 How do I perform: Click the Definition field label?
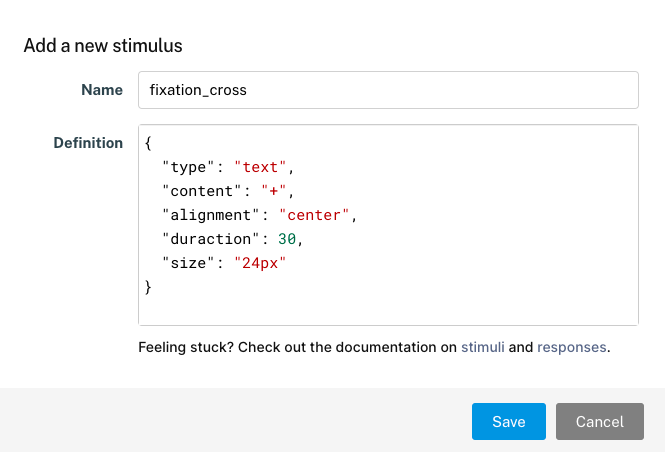click(88, 143)
